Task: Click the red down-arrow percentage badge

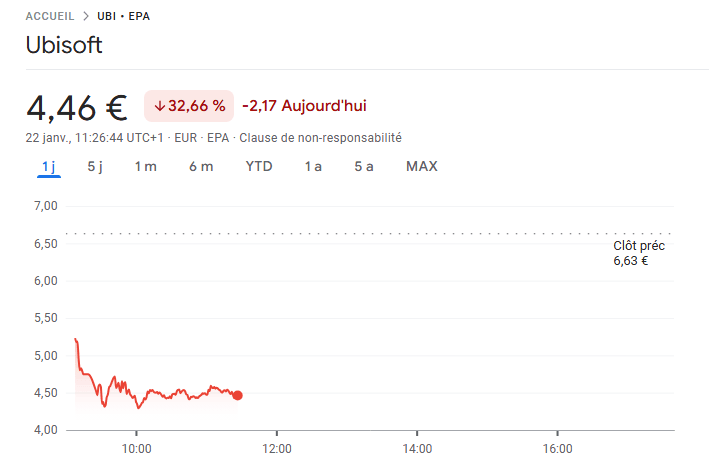Action: coord(189,106)
